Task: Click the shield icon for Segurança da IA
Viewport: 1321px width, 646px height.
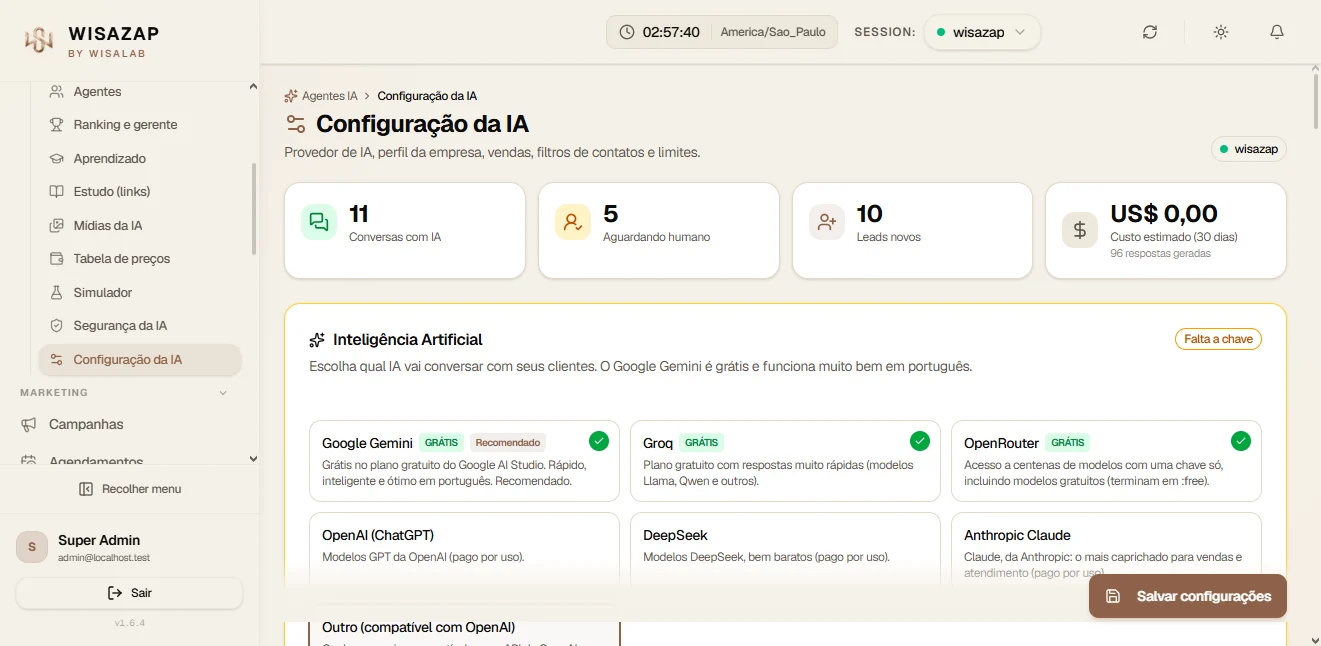Action: click(57, 326)
